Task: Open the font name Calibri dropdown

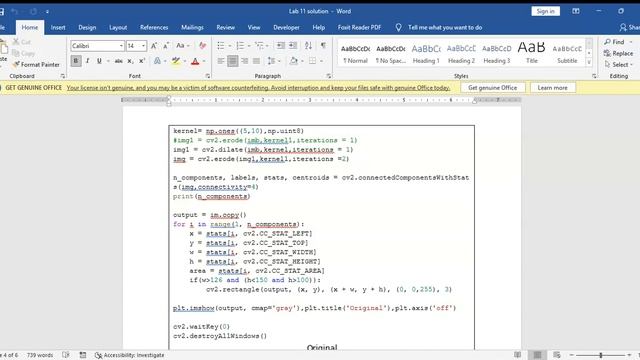Action: [121, 46]
